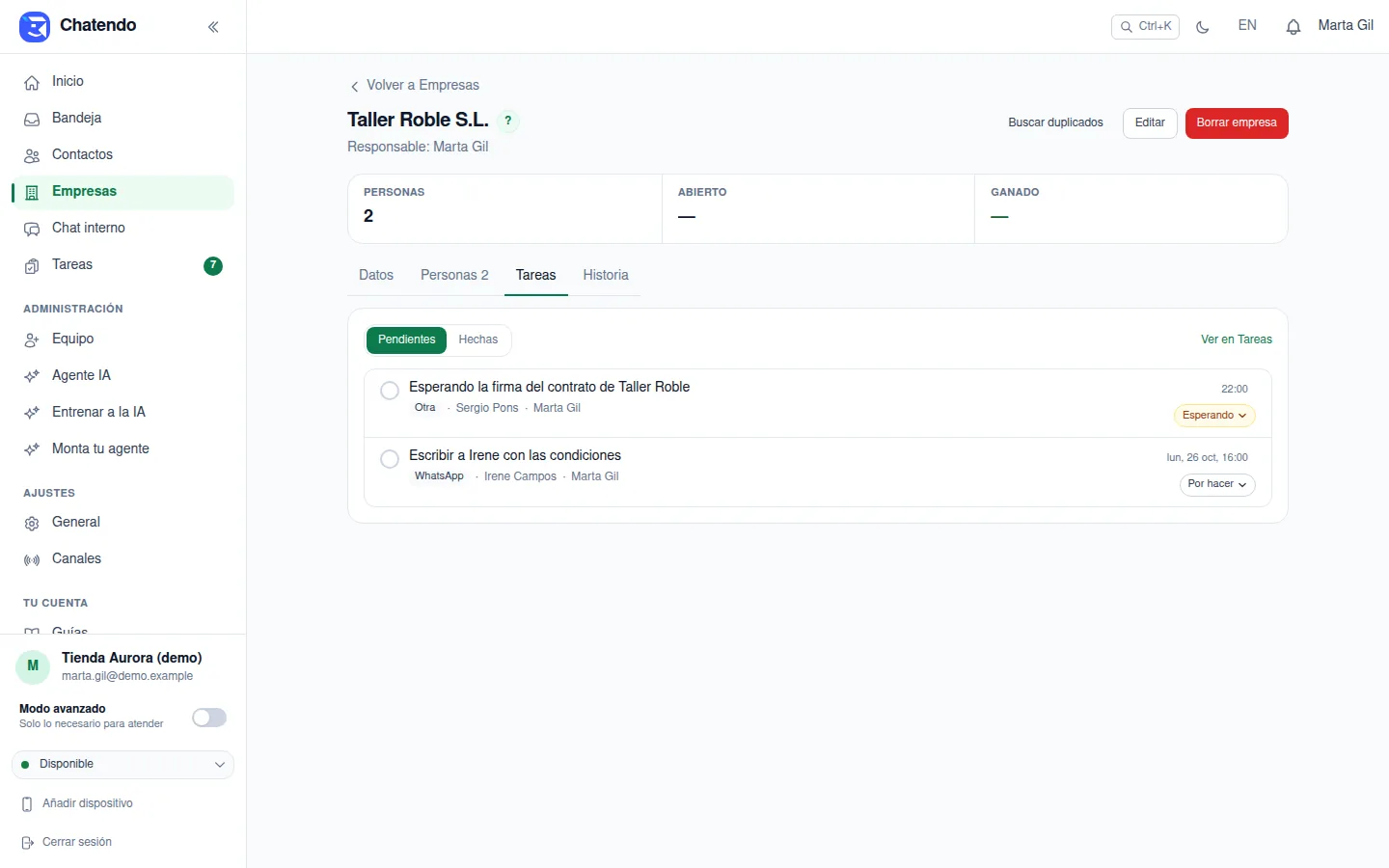Switch language with EN button
The image size is (1389, 868).
coord(1247,26)
